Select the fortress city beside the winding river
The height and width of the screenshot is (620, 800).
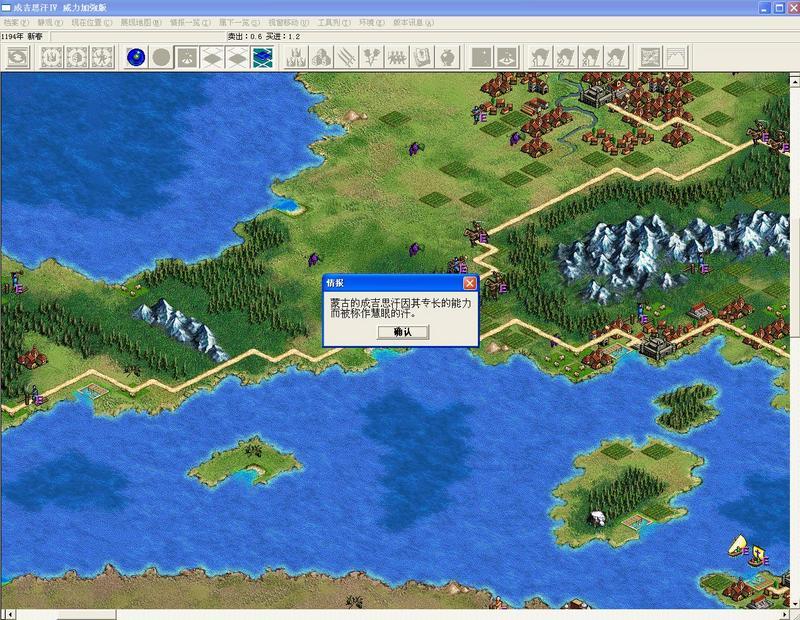[x=598, y=95]
